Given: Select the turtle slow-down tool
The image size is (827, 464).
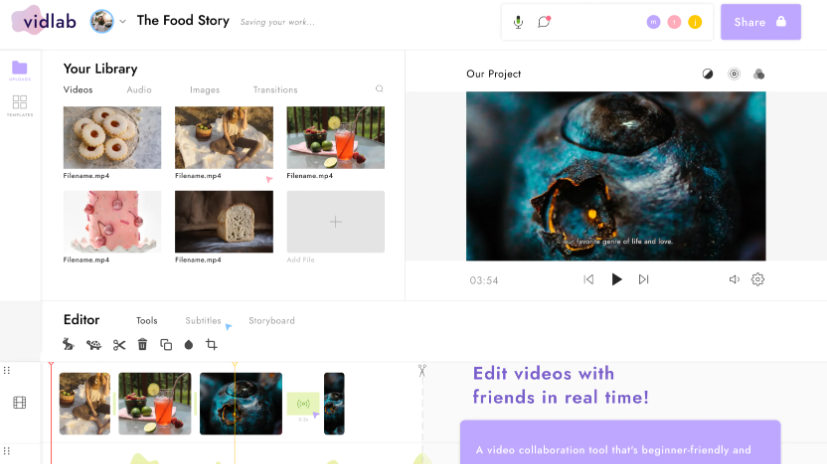Looking at the screenshot, I should (x=94, y=345).
